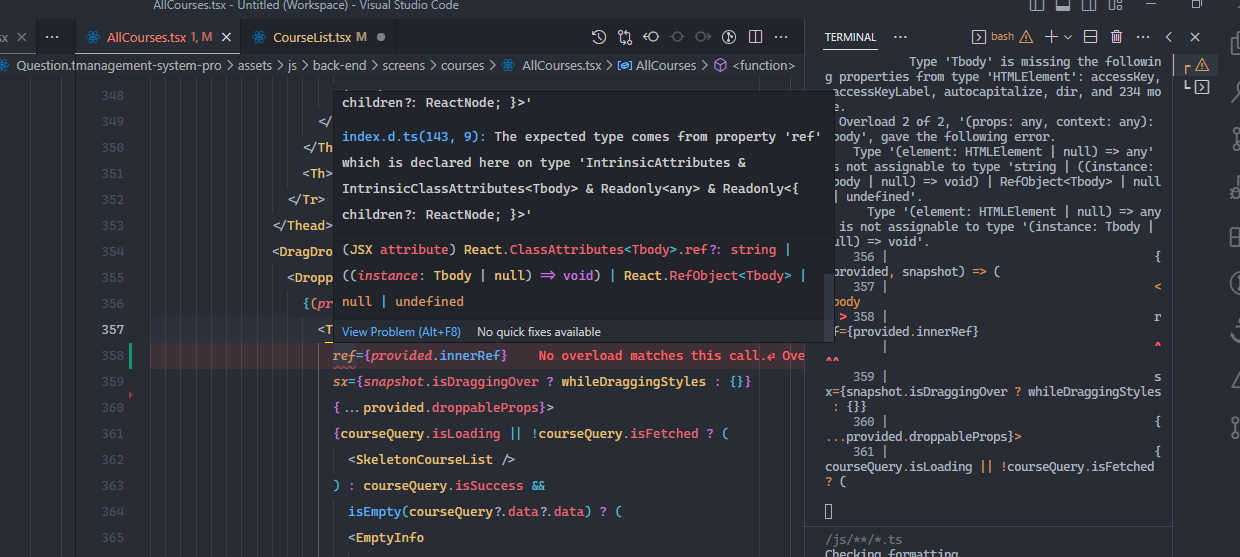
Task: Collapse panel with left chevron arrow
Action: click(x=1169, y=37)
